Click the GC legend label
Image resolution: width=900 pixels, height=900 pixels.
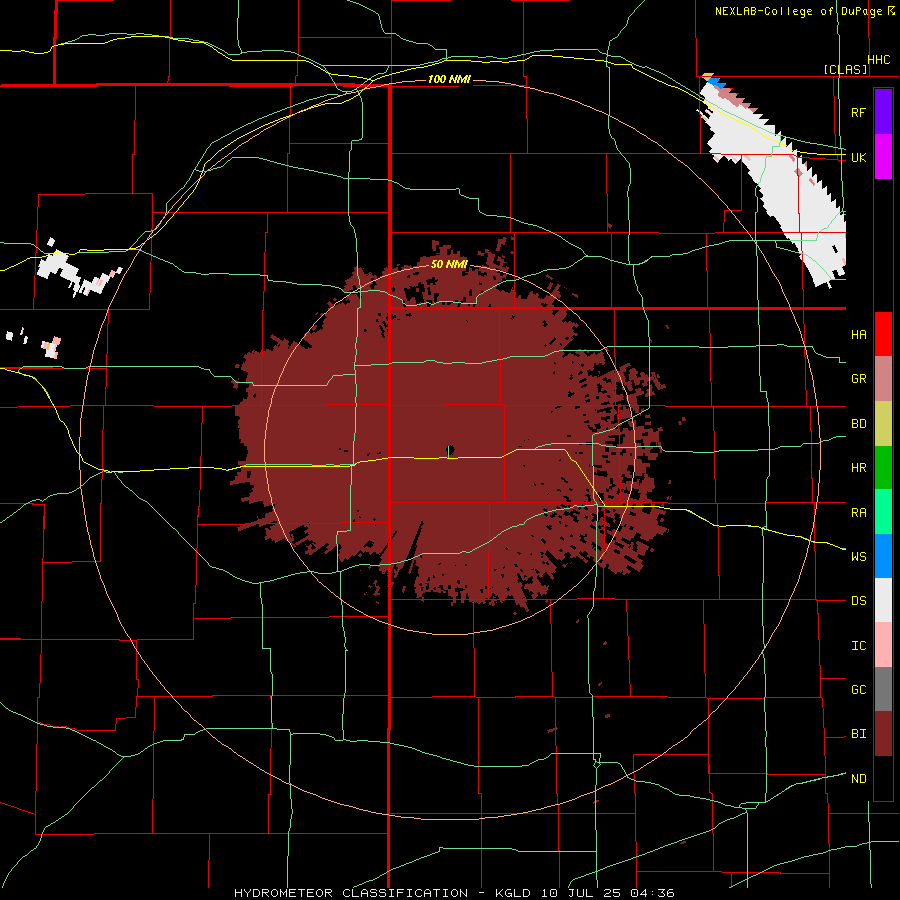pyautogui.click(x=858, y=690)
